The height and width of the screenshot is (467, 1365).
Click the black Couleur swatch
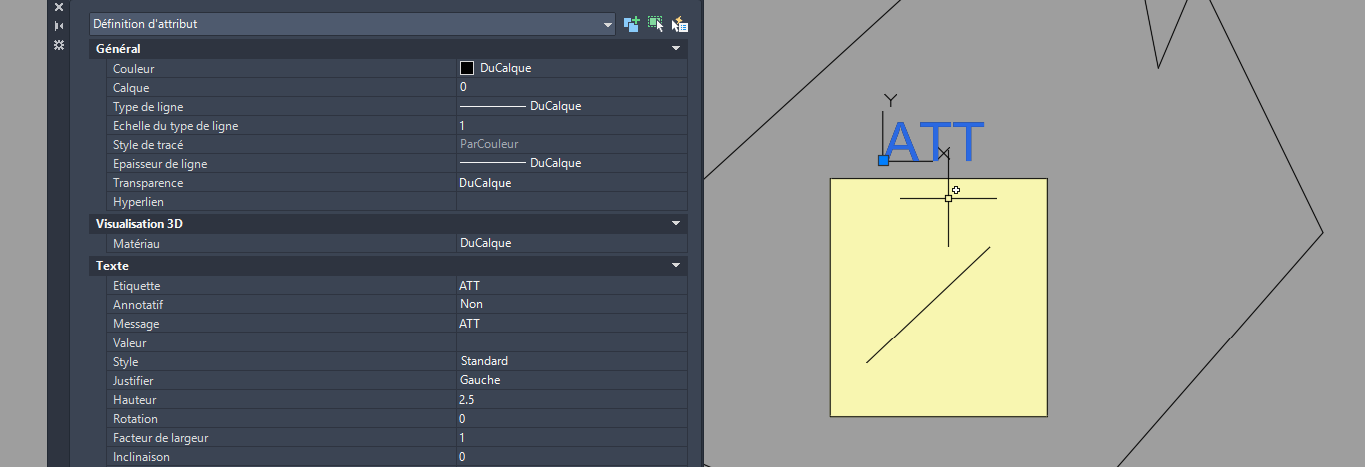click(467, 68)
